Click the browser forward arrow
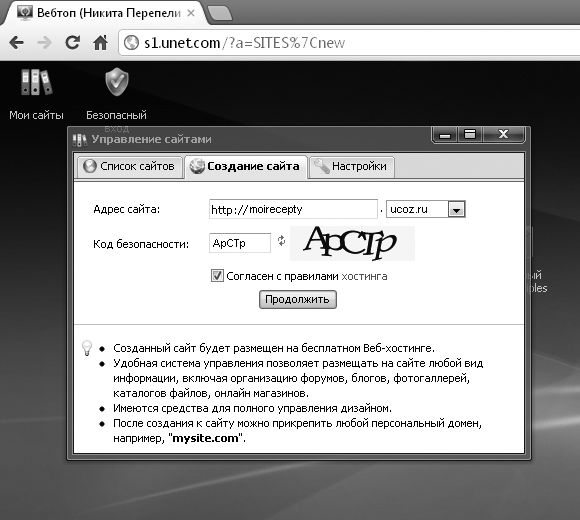Viewport: 580px width, 520px height. pos(45,43)
